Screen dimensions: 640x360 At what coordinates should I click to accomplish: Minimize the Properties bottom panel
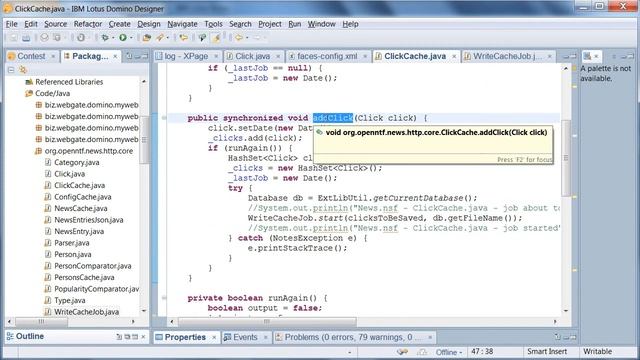point(566,337)
